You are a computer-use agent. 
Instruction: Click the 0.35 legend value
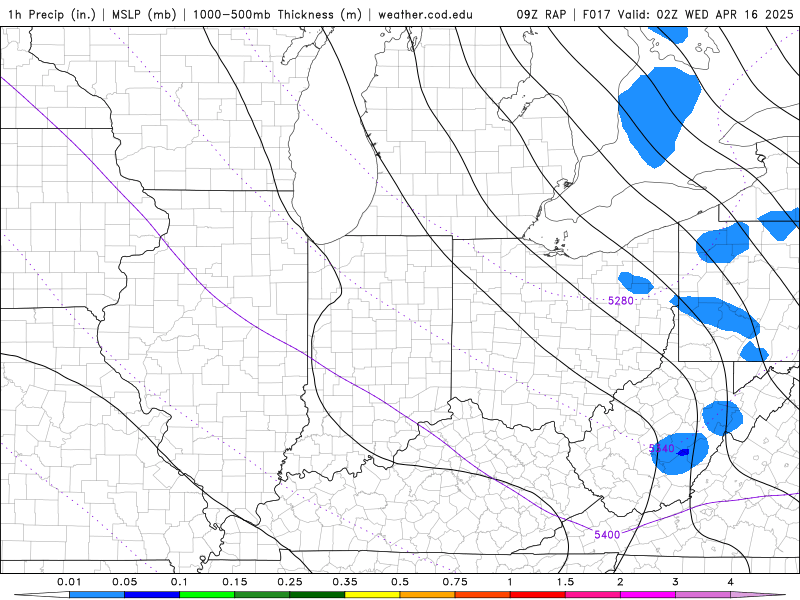tap(345, 582)
